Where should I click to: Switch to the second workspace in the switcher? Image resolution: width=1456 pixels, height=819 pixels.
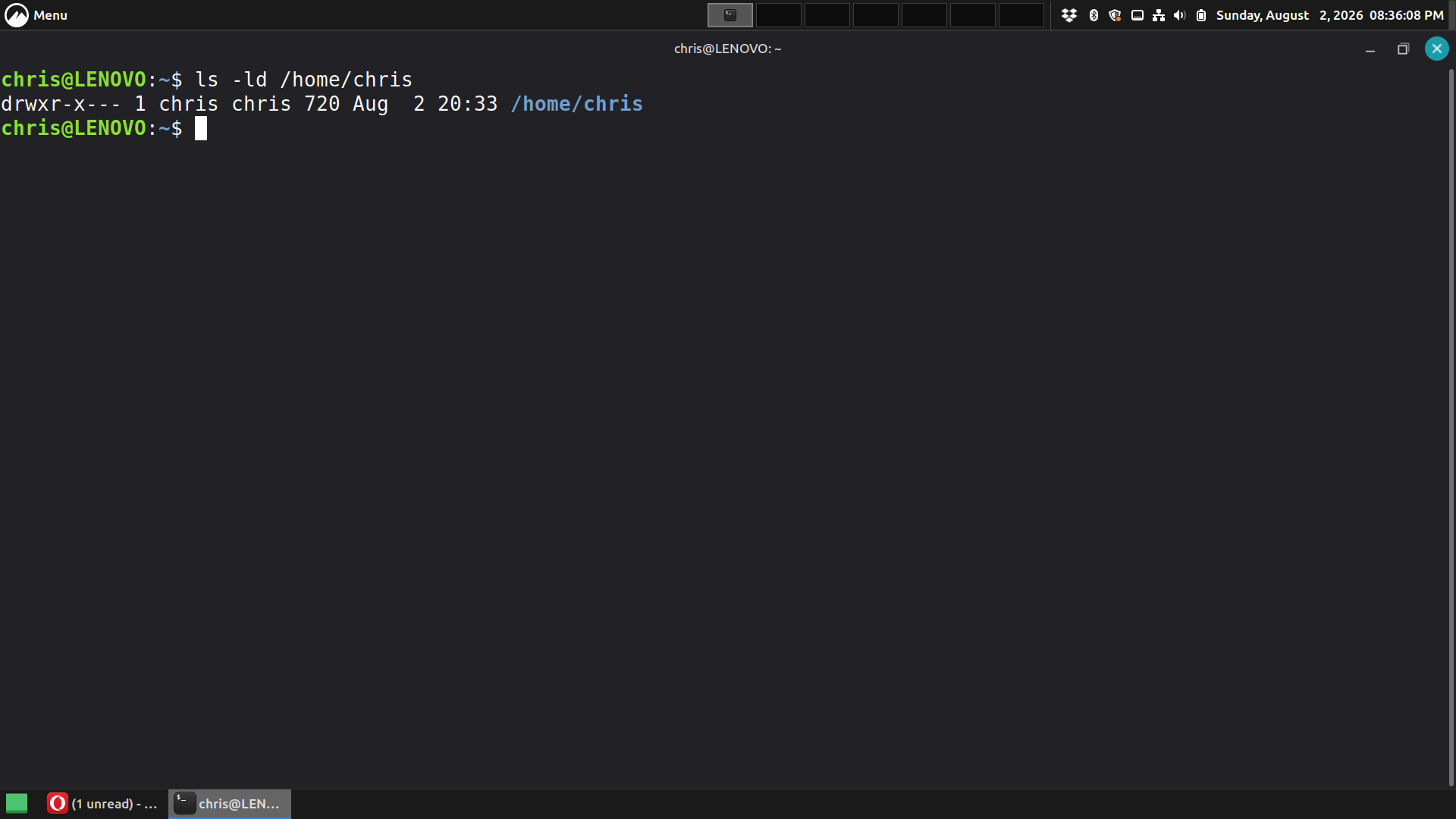(779, 15)
